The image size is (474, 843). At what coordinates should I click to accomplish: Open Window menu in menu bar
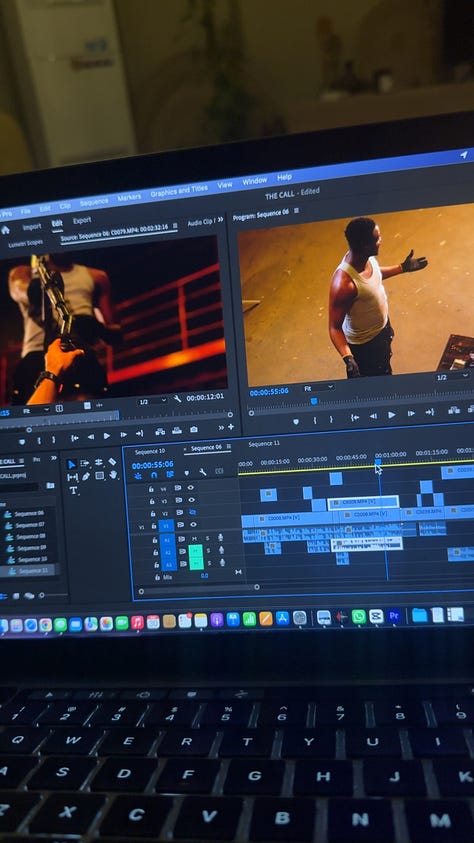tap(255, 181)
